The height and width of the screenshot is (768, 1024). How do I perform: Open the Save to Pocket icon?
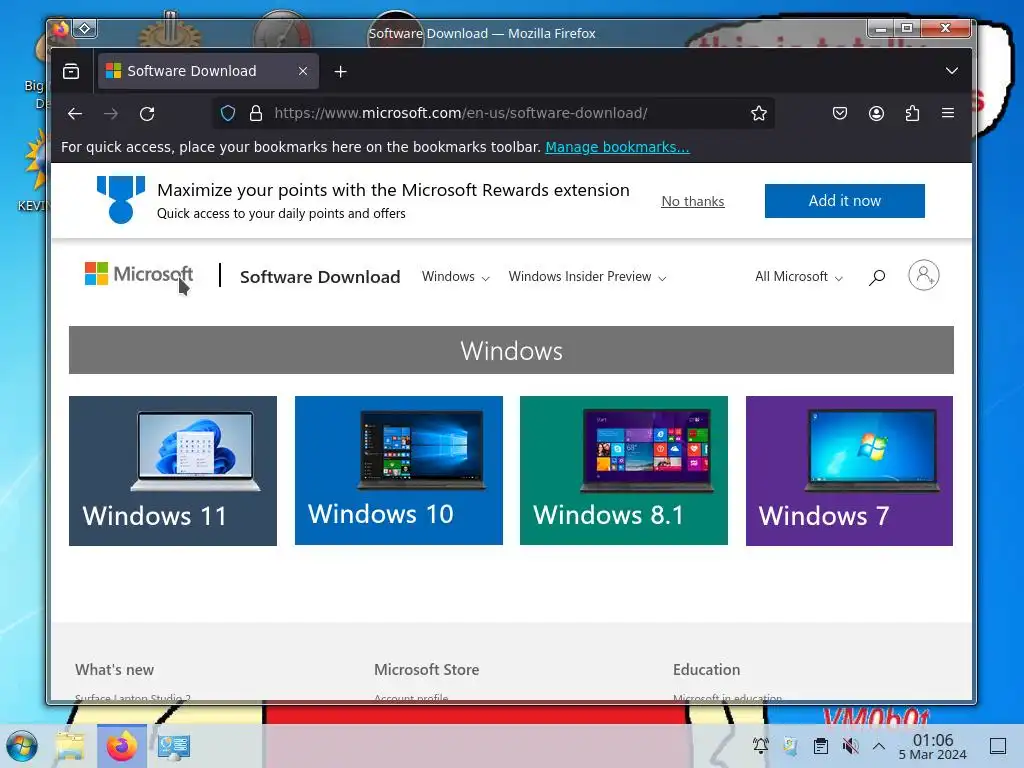(x=840, y=113)
